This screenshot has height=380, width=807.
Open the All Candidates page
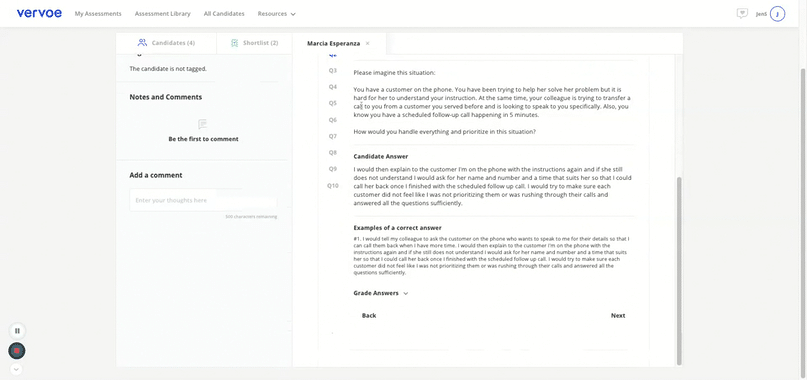point(224,14)
